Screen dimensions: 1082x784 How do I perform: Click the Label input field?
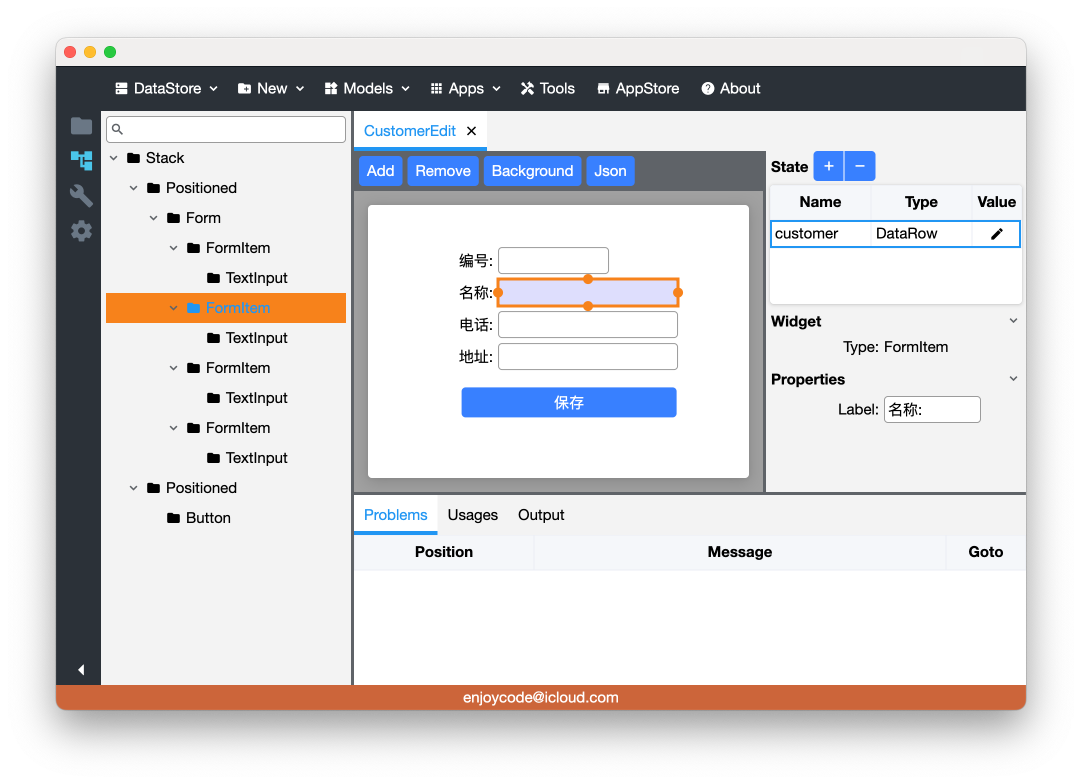(931, 409)
